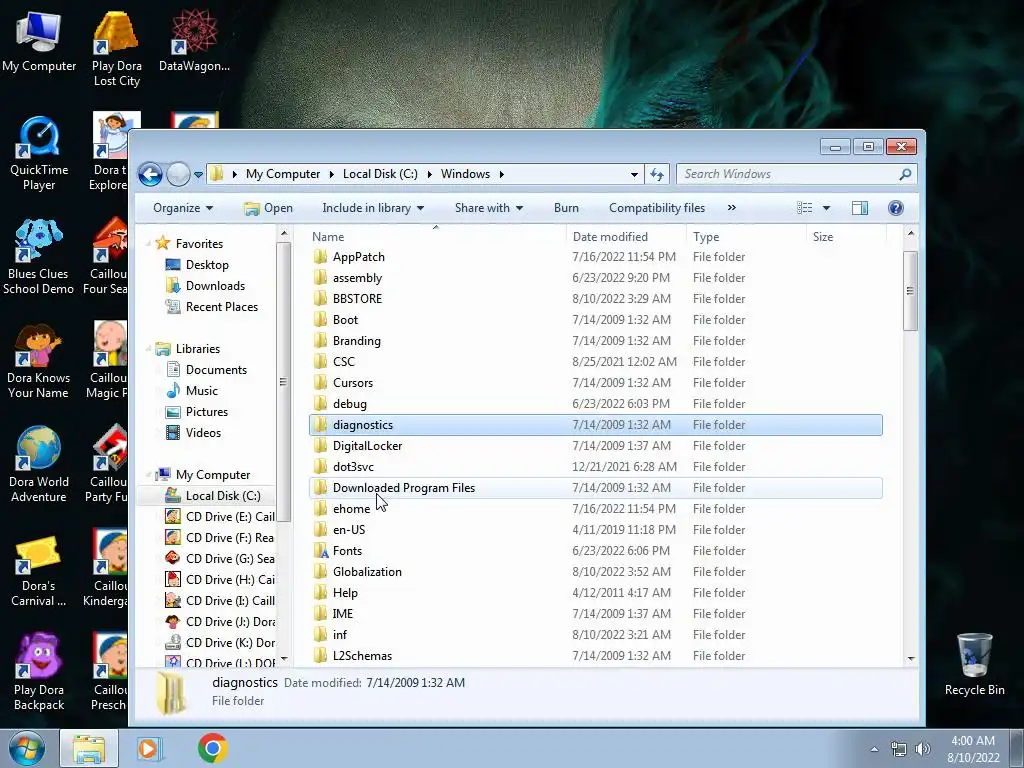Launch Google Chrome from taskbar
Viewport: 1024px width, 768px height.
point(213,748)
